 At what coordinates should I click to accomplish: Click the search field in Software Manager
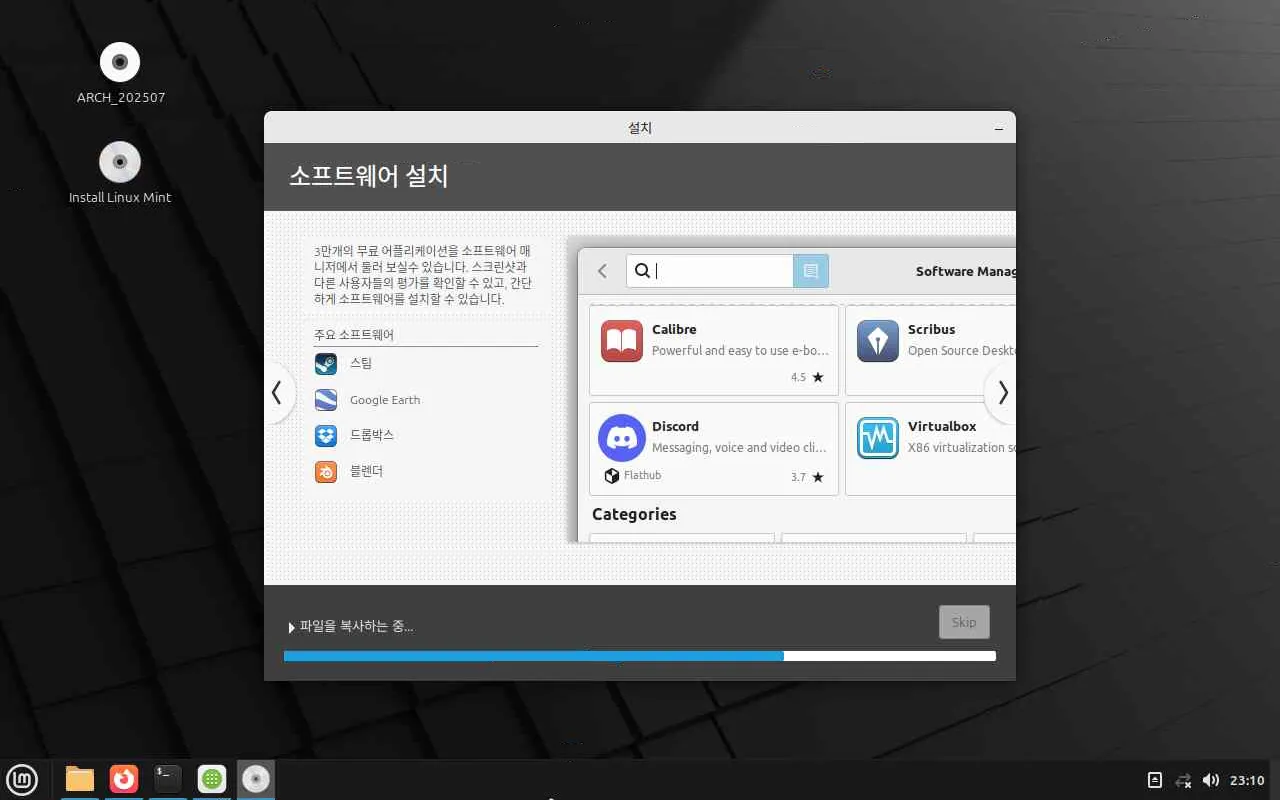click(x=710, y=271)
